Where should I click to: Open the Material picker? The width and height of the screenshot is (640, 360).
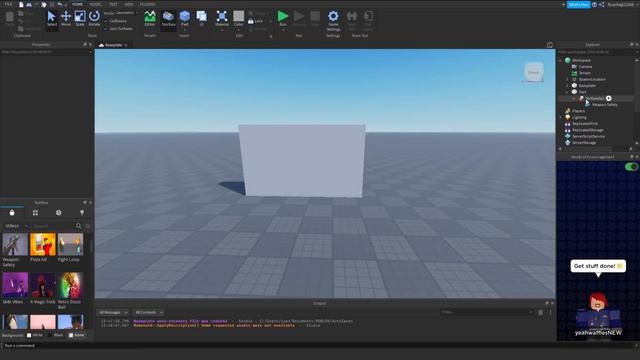click(x=222, y=19)
